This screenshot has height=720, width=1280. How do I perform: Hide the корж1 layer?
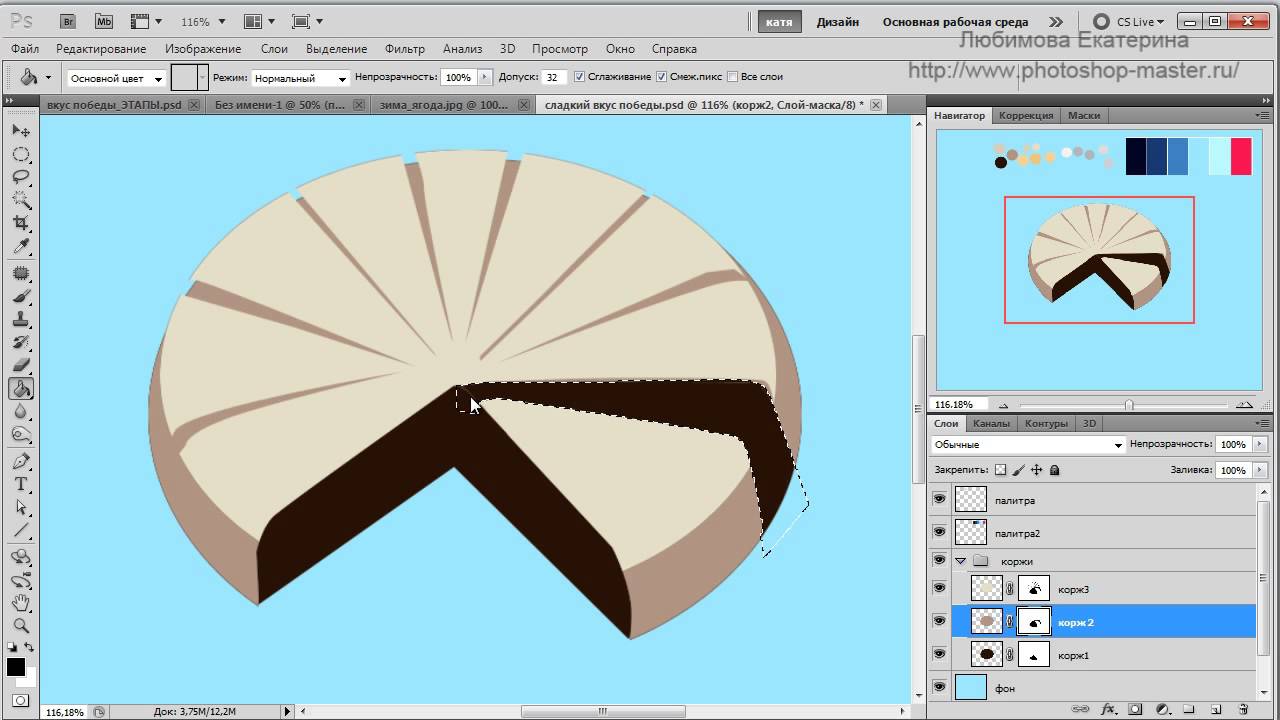pyautogui.click(x=939, y=654)
